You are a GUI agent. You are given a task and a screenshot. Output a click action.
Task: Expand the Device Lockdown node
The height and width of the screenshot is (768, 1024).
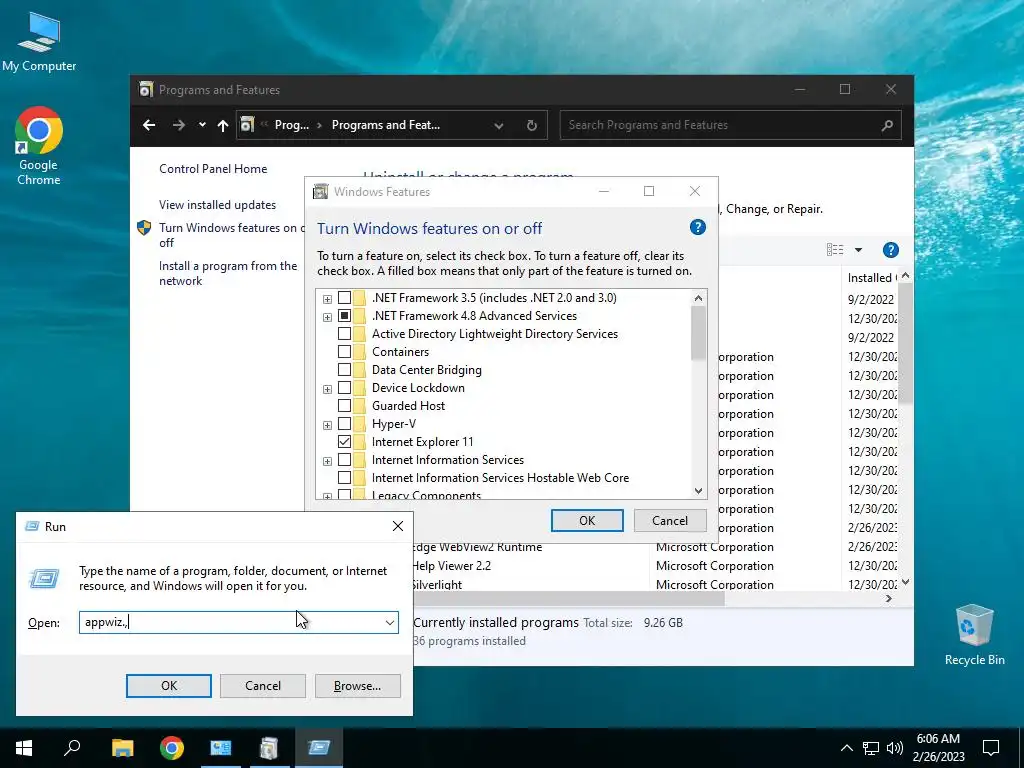pos(327,389)
